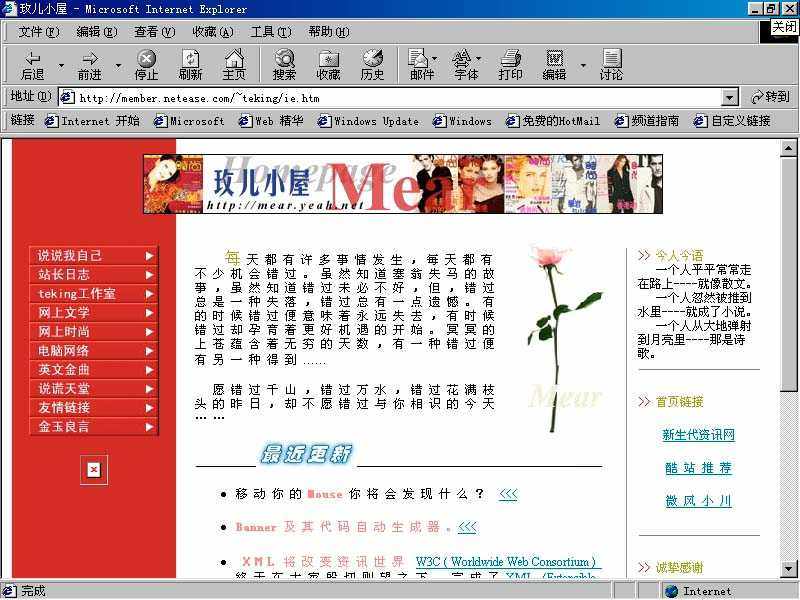The image size is (800, 600).
Task: Click the 刷新 (Refresh) toolbar icon
Action: (189, 63)
